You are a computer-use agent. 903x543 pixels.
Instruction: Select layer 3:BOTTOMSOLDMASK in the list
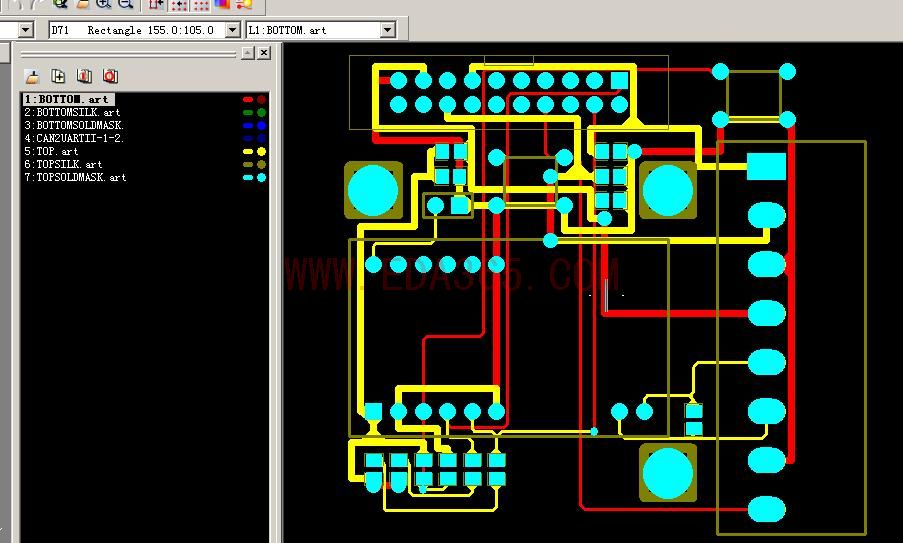coord(74,125)
